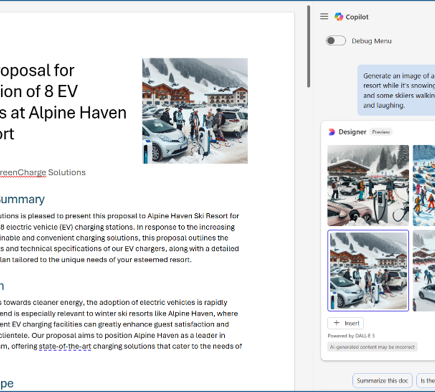Select the highlighted bottom-left generated image
Image resolution: width=435 pixels, height=392 pixels.
tap(368, 271)
